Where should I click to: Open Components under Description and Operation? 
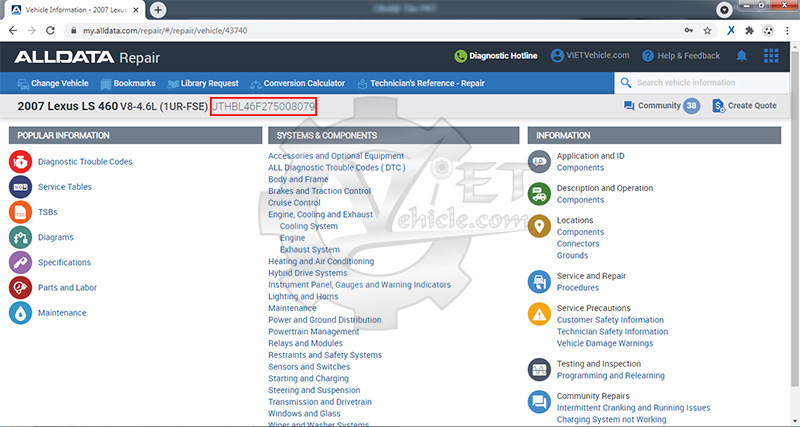580,200
